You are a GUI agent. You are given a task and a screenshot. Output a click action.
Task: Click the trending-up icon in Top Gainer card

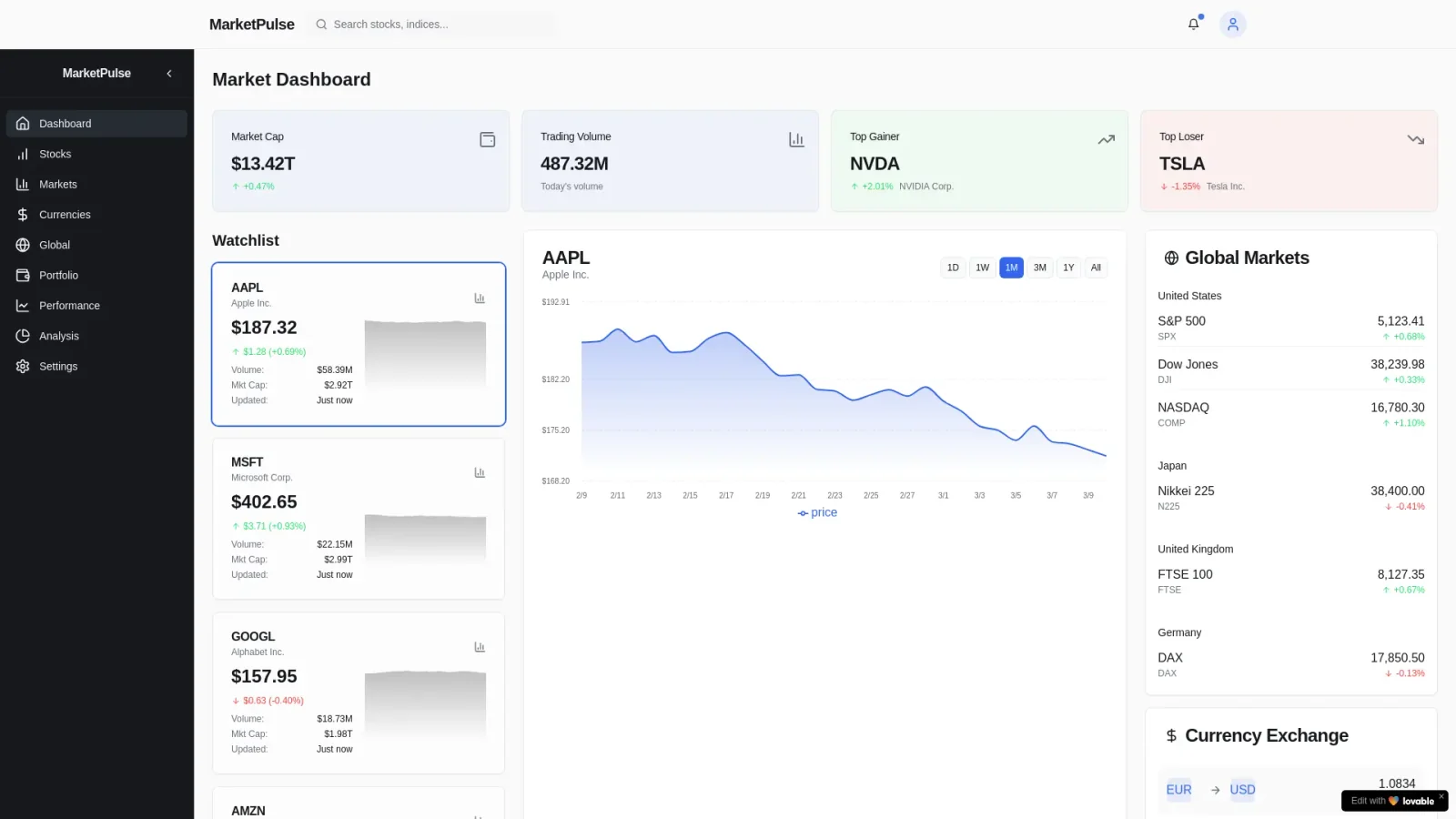point(1106,139)
